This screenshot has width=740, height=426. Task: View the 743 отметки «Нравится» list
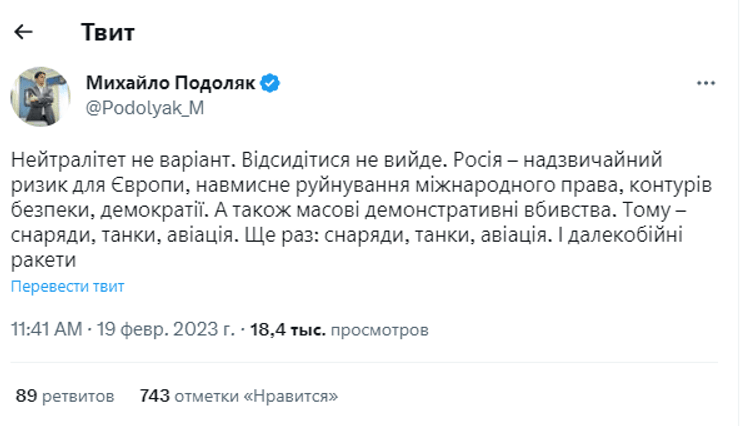pyautogui.click(x=239, y=396)
